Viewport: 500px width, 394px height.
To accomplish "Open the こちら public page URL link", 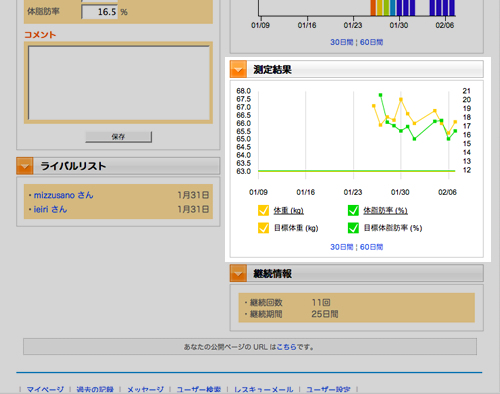I will click(x=286, y=347).
